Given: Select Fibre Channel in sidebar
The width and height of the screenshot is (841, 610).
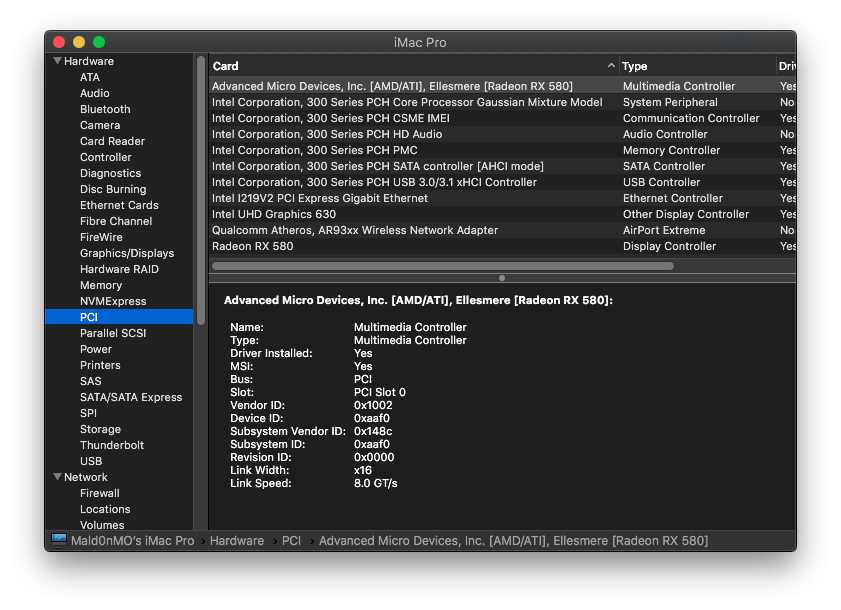Looking at the screenshot, I should [116, 222].
